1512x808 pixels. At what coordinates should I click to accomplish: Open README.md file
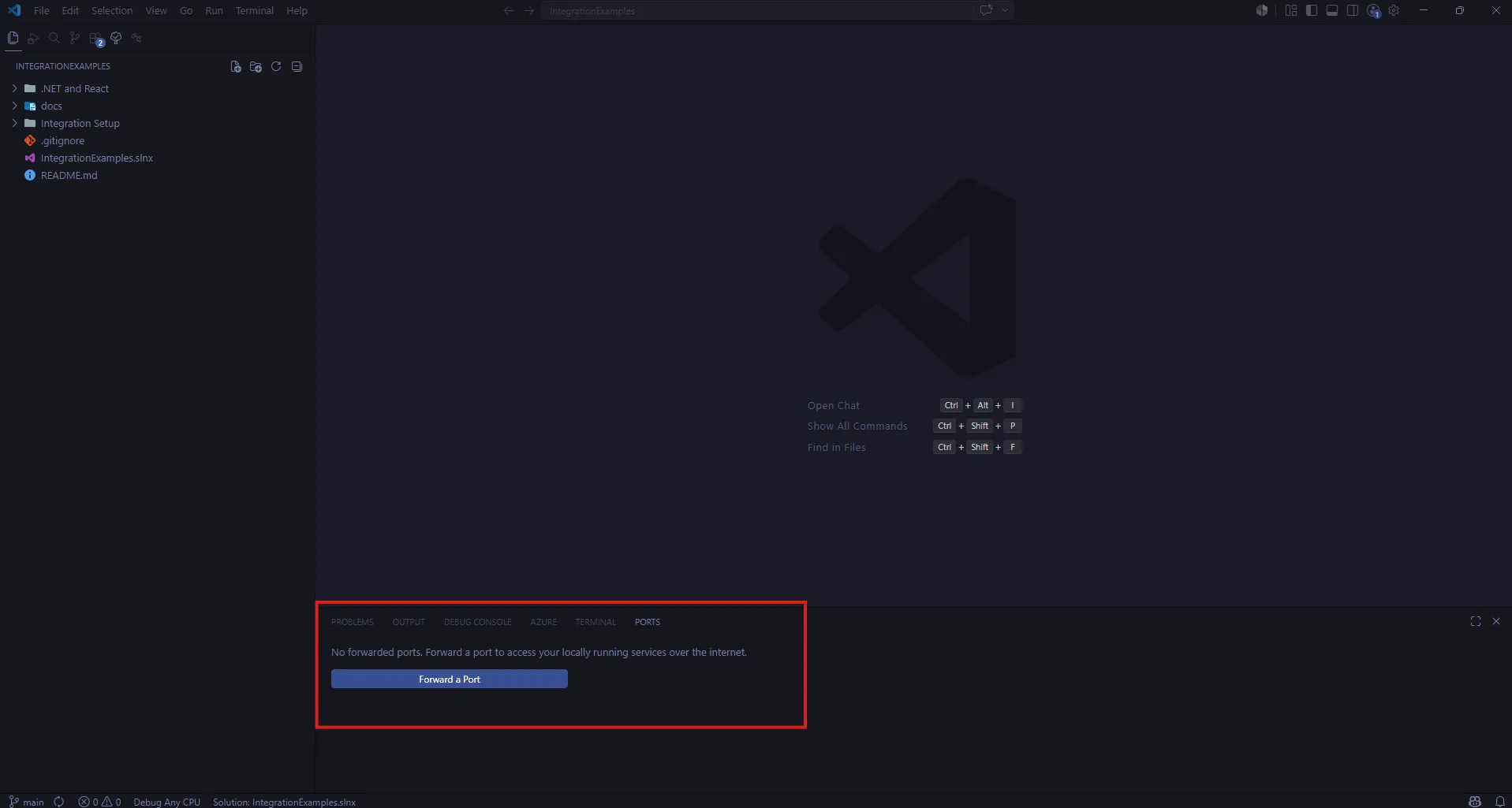(x=158, y=175)
